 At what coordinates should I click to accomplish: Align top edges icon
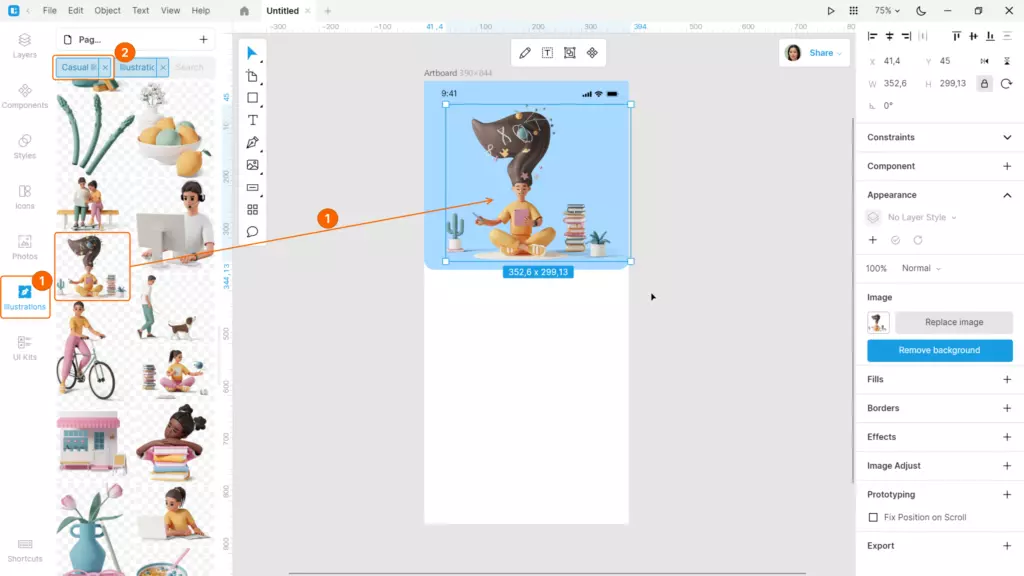[956, 36]
